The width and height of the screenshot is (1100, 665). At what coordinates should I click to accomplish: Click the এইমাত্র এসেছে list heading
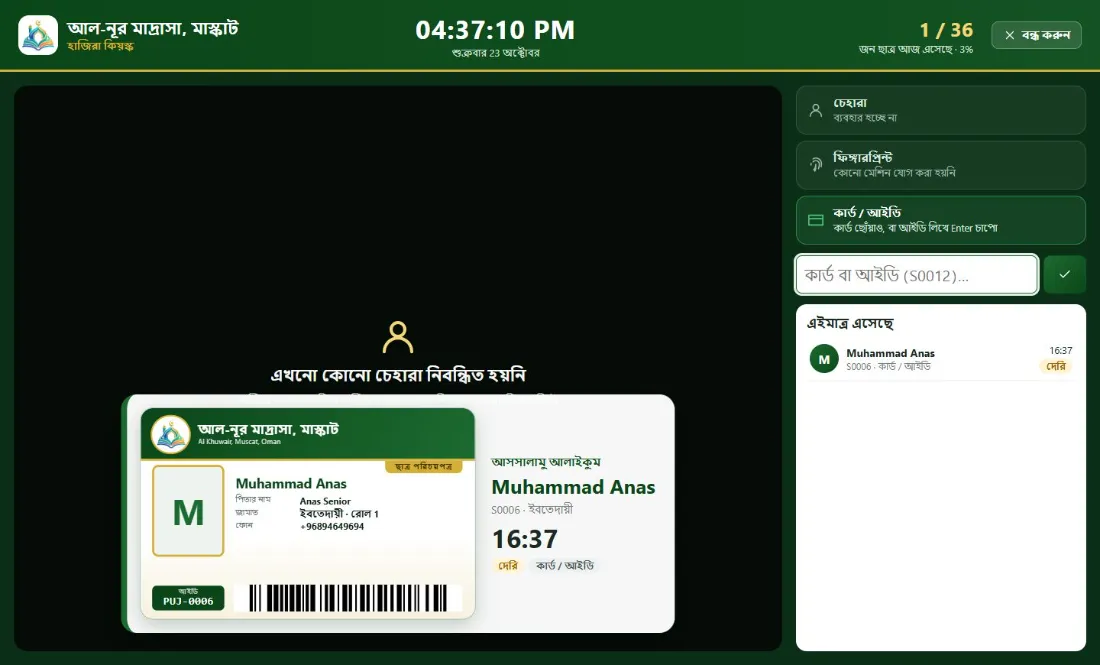point(850,323)
